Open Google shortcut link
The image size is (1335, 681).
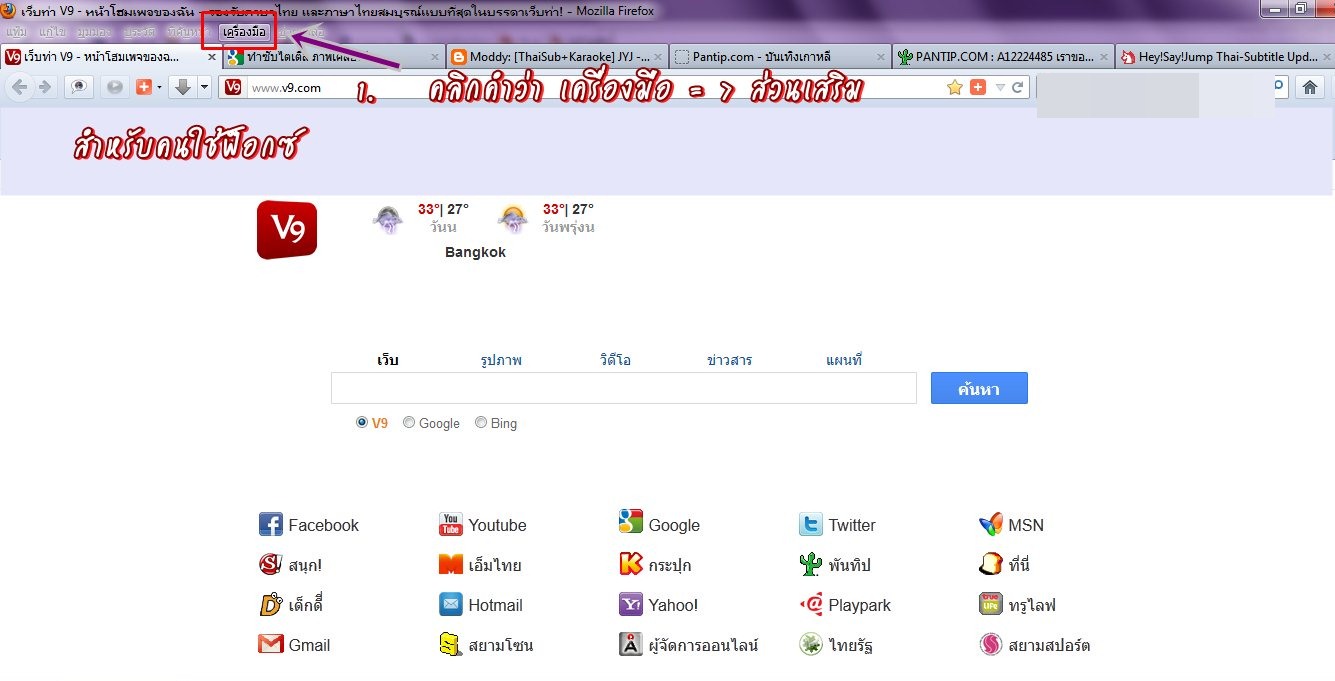coord(659,525)
